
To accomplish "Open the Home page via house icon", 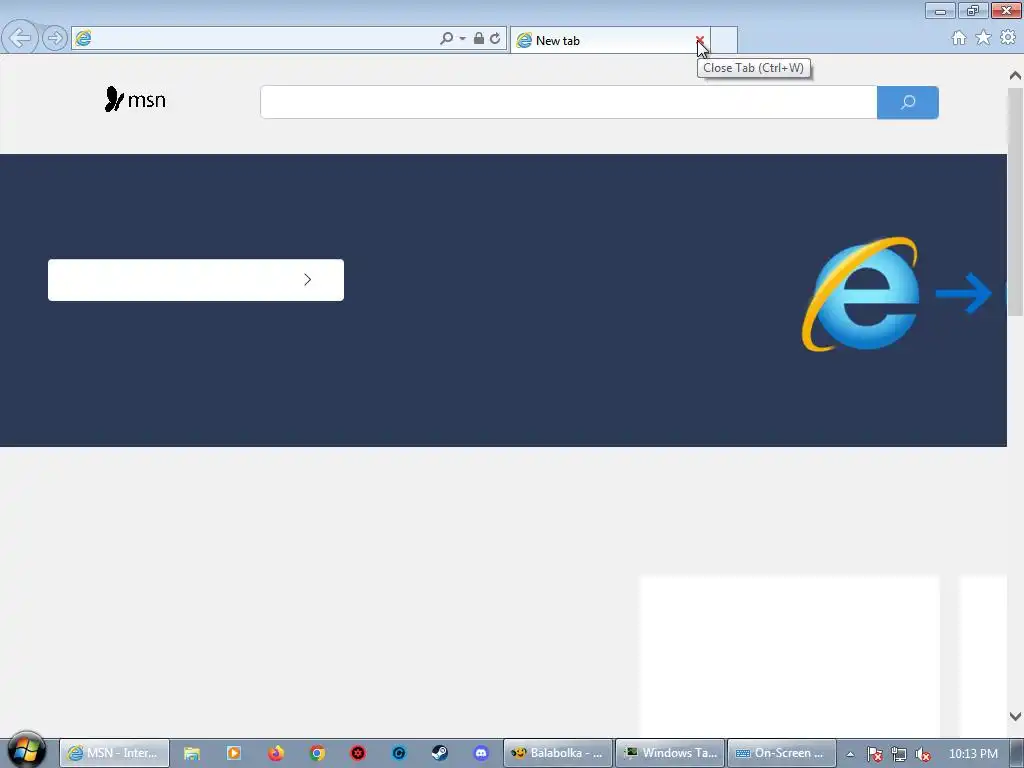I will [x=959, y=38].
